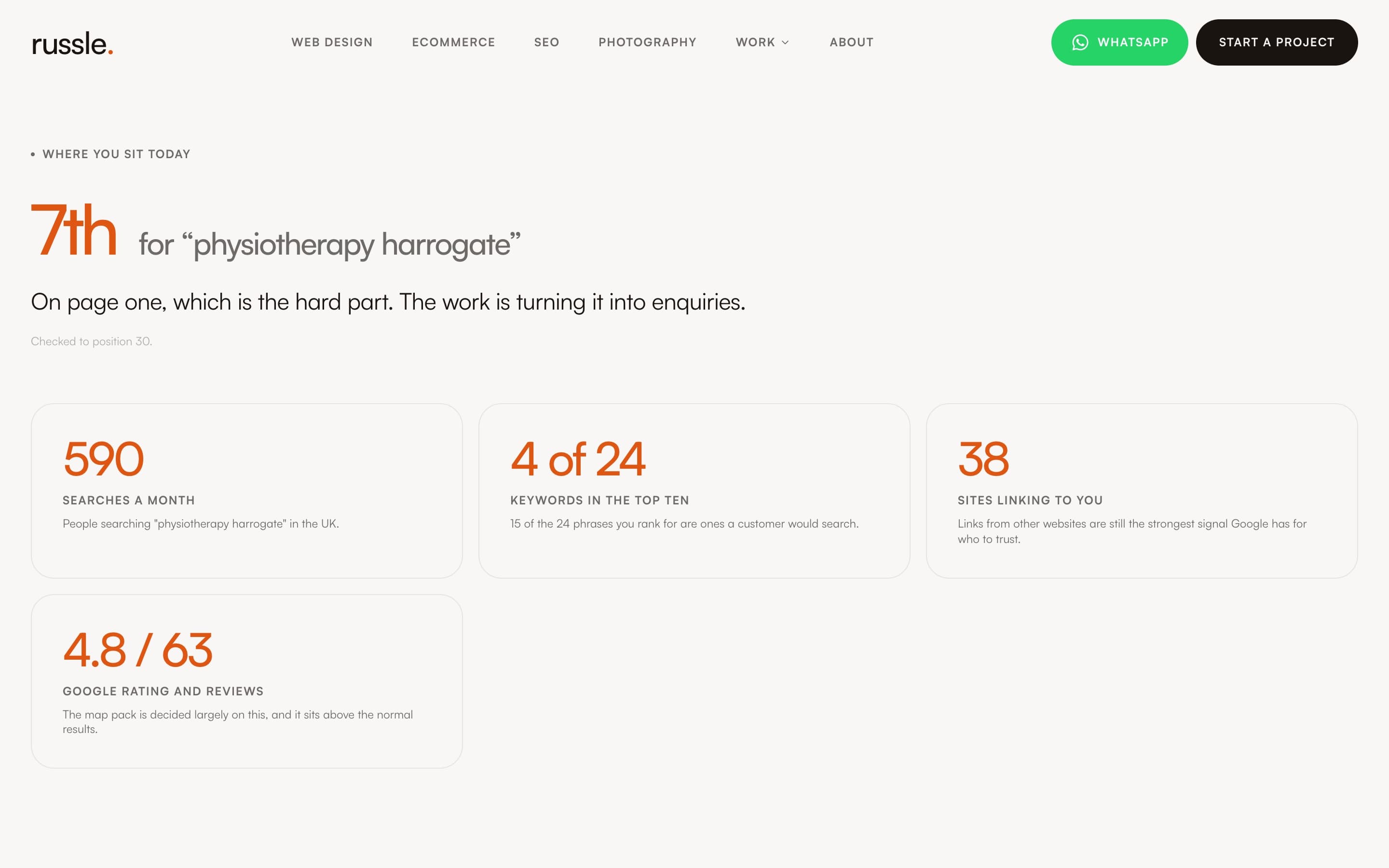The height and width of the screenshot is (868, 1389).
Task: Click the "KEYWORDS IN THE TOP TEN" label
Action: [600, 500]
